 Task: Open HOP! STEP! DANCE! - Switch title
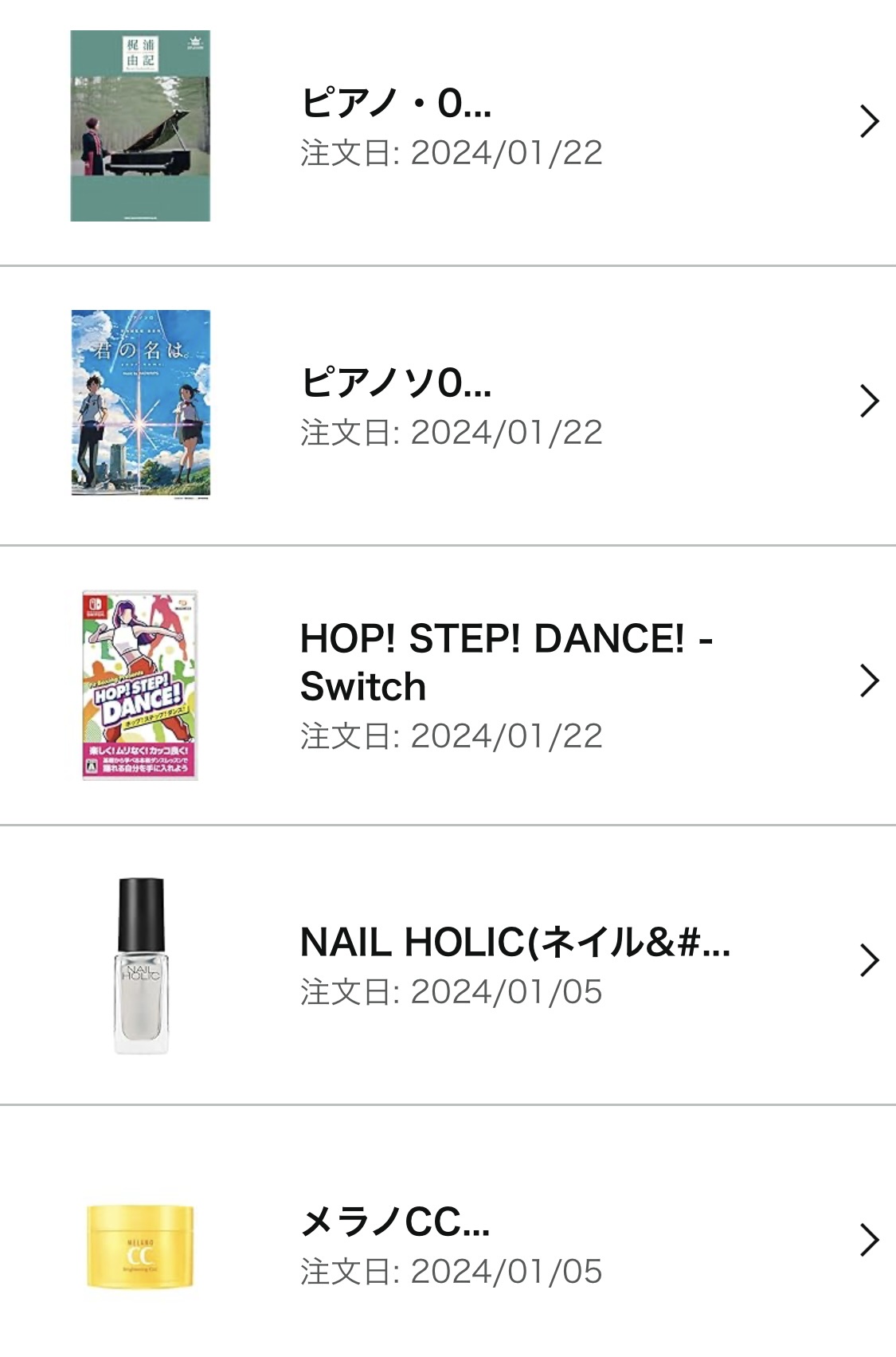tap(506, 662)
